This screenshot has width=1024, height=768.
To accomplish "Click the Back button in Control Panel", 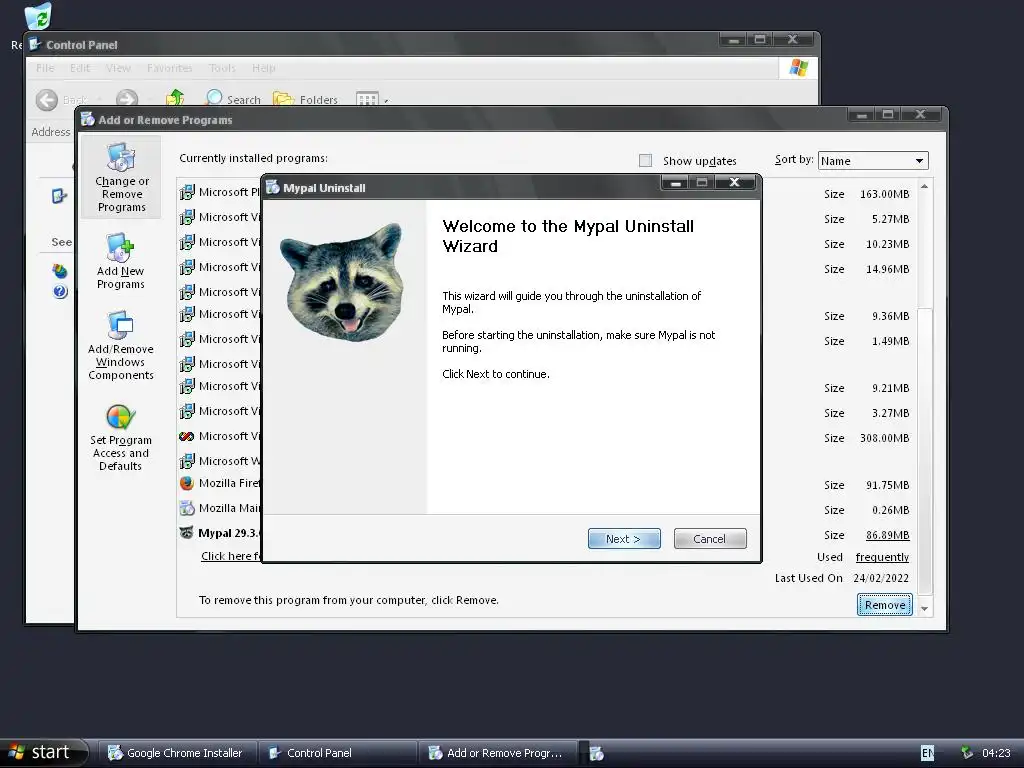I will point(61,100).
